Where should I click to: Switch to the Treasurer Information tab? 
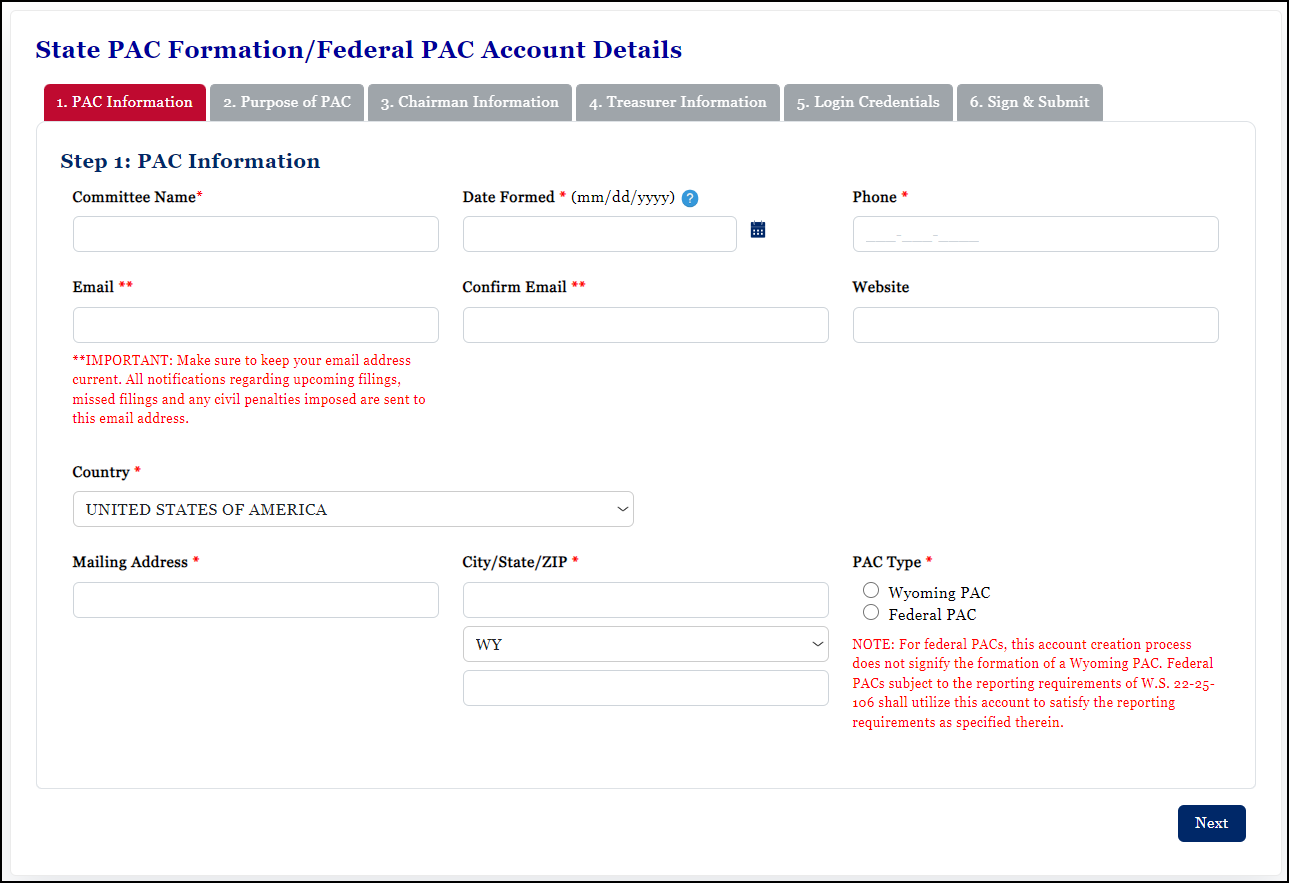(677, 102)
